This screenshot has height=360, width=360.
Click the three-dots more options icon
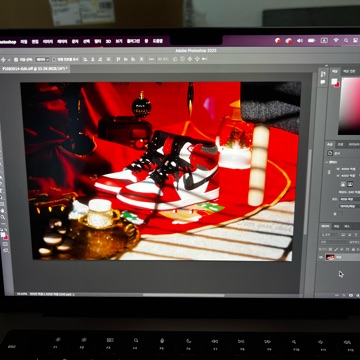click(151, 59)
